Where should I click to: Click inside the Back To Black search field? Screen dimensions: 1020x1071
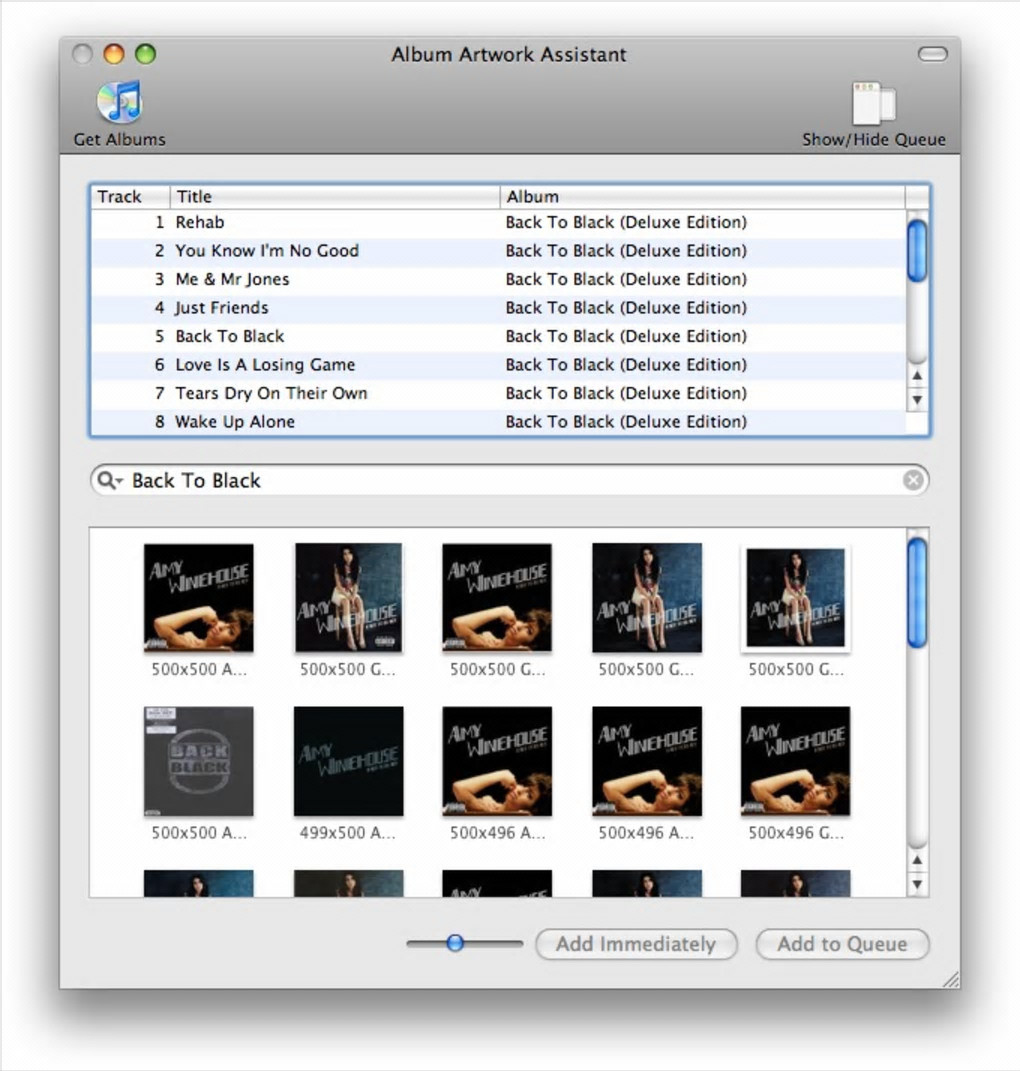[509, 480]
